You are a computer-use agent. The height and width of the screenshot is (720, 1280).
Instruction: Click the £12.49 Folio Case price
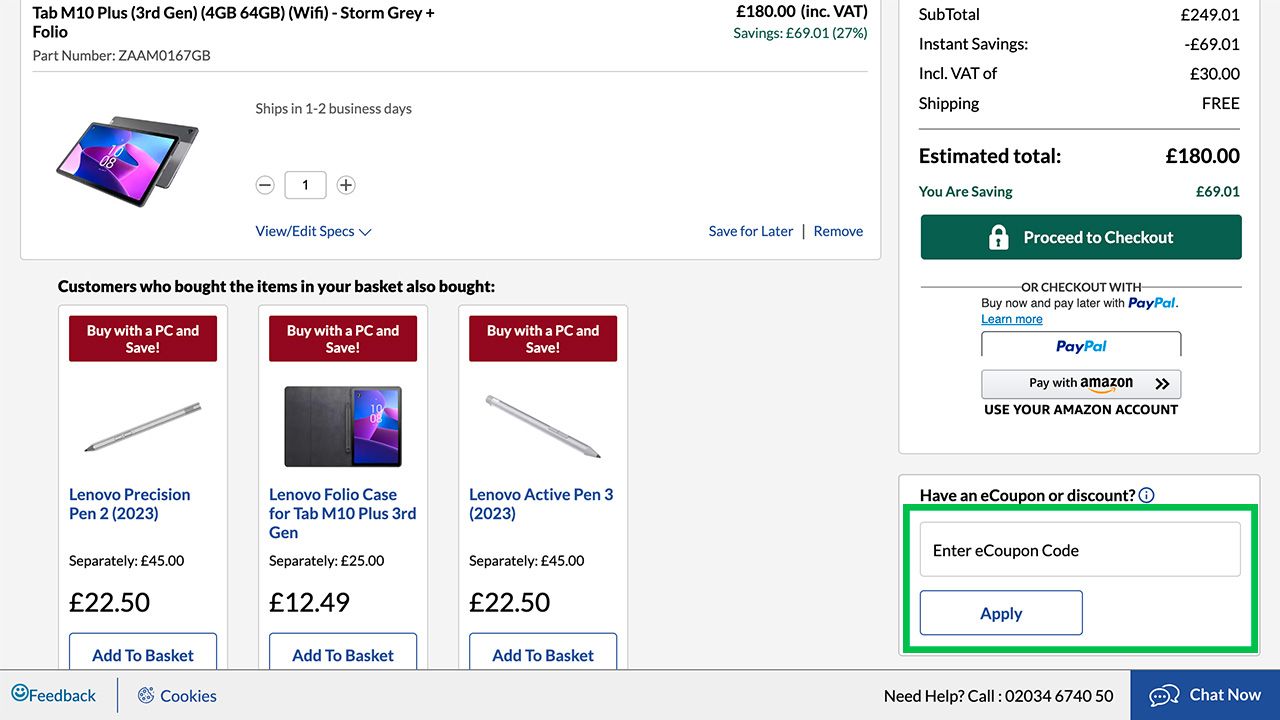point(310,602)
